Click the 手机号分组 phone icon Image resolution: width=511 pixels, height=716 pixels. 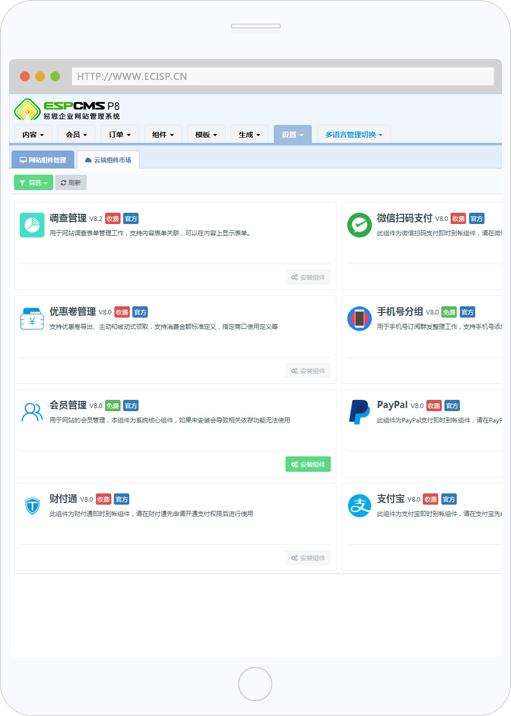point(359,319)
